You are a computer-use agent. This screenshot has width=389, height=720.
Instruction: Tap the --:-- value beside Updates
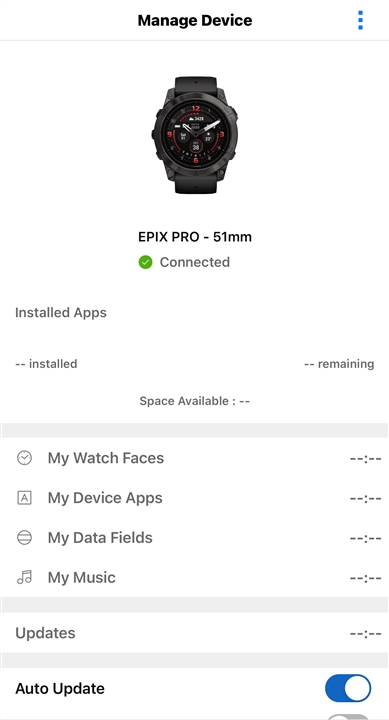(x=366, y=633)
